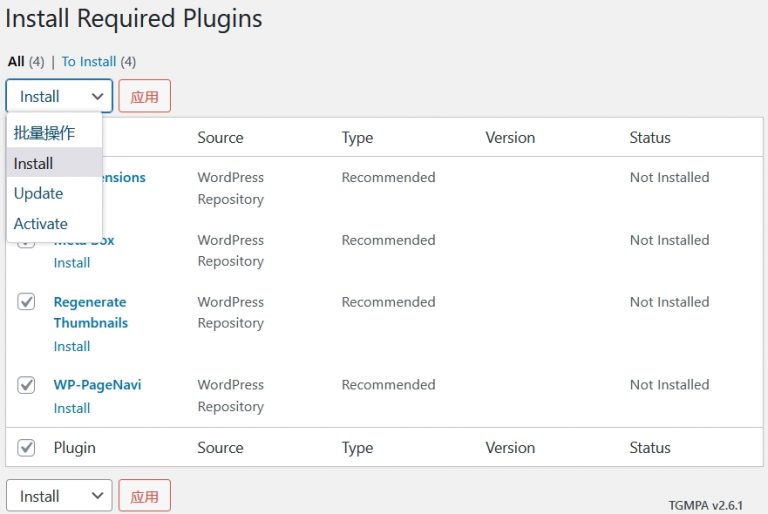
Task: Select the 批量操作 menu option
Action: click(44, 133)
